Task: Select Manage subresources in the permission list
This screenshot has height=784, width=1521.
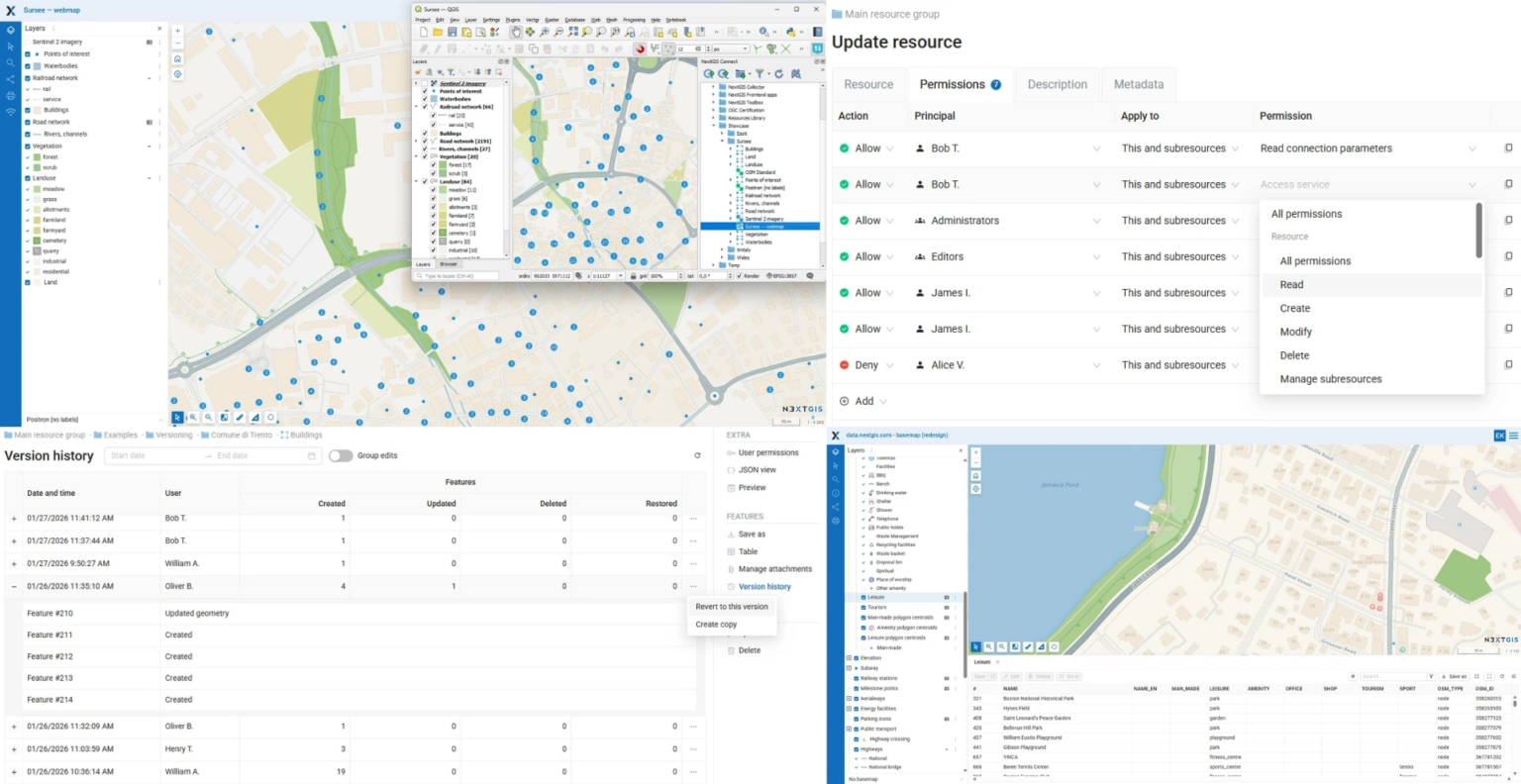Action: pos(1372,379)
